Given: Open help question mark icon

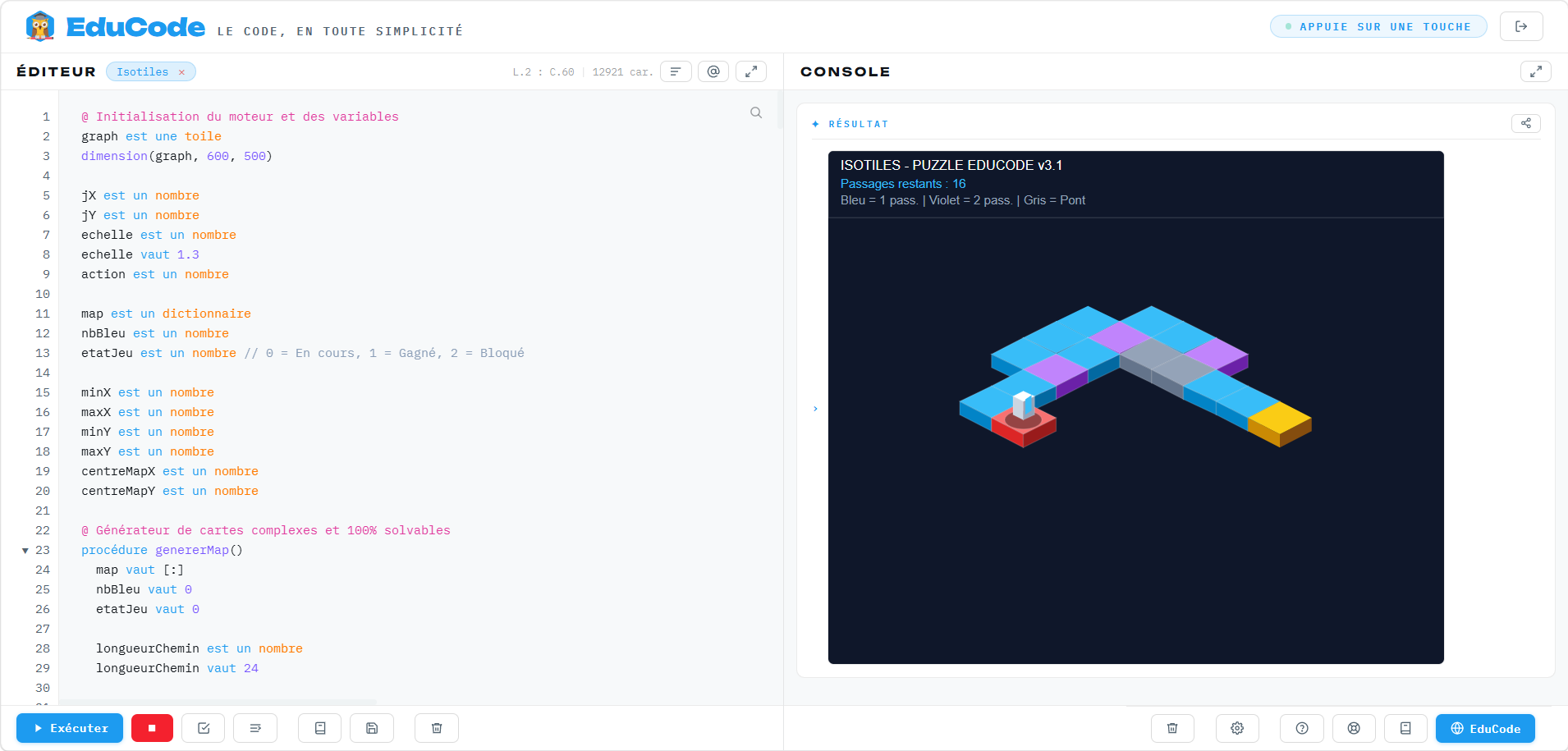Looking at the screenshot, I should tap(1302, 728).
